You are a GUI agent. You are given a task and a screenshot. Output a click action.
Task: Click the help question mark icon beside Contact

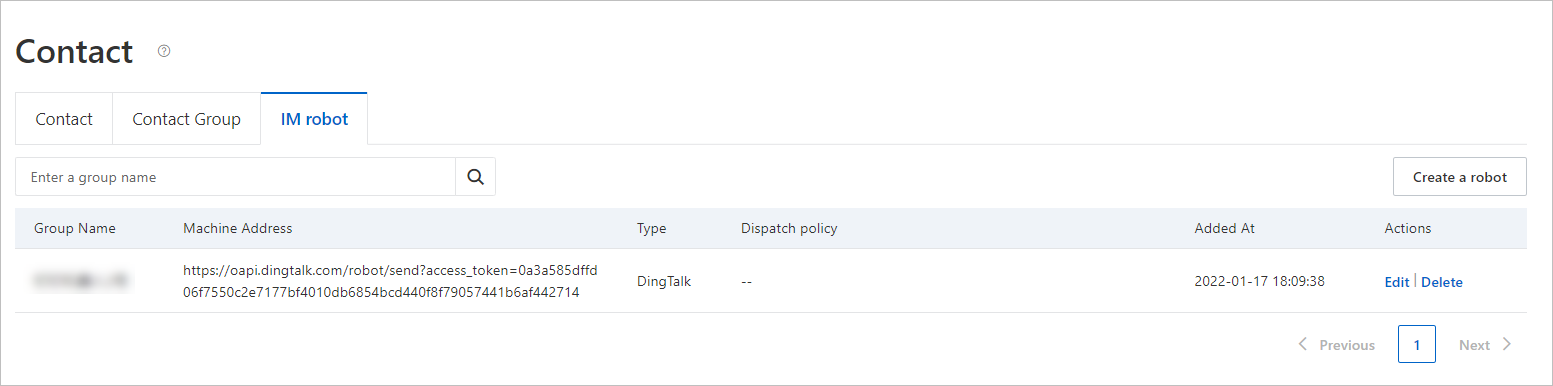(164, 51)
